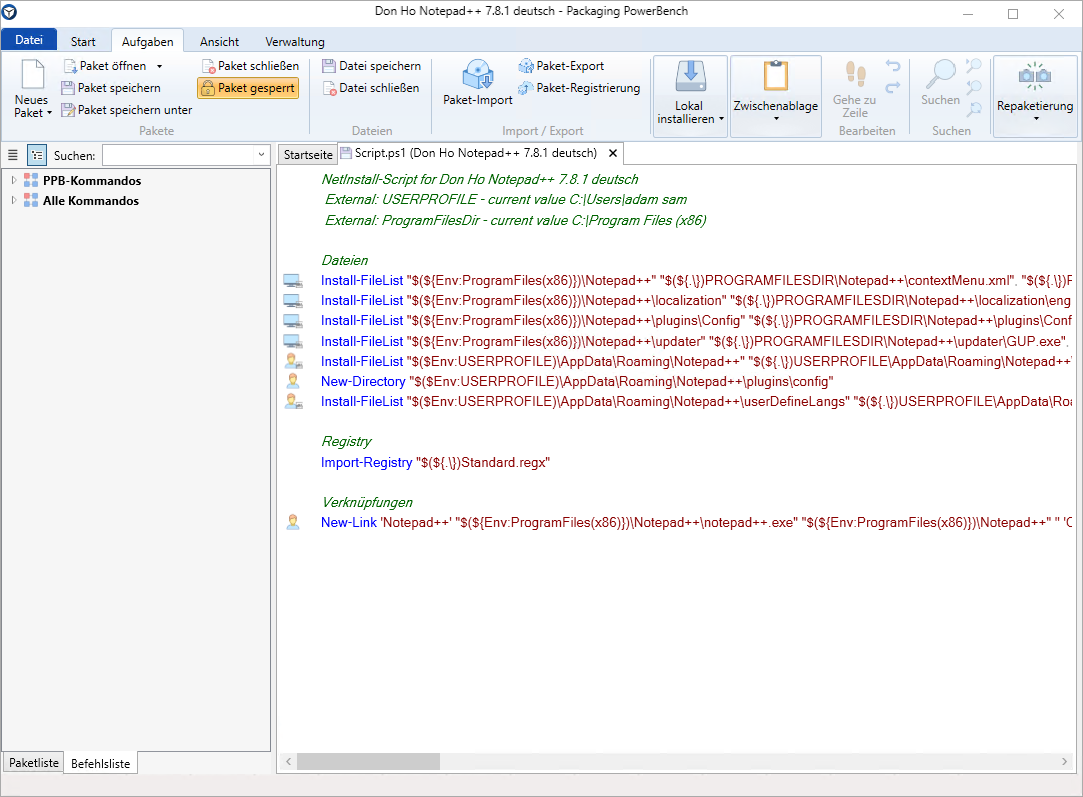
Task: Expand the PPB-Kommandos tree node
Action: click(x=14, y=181)
